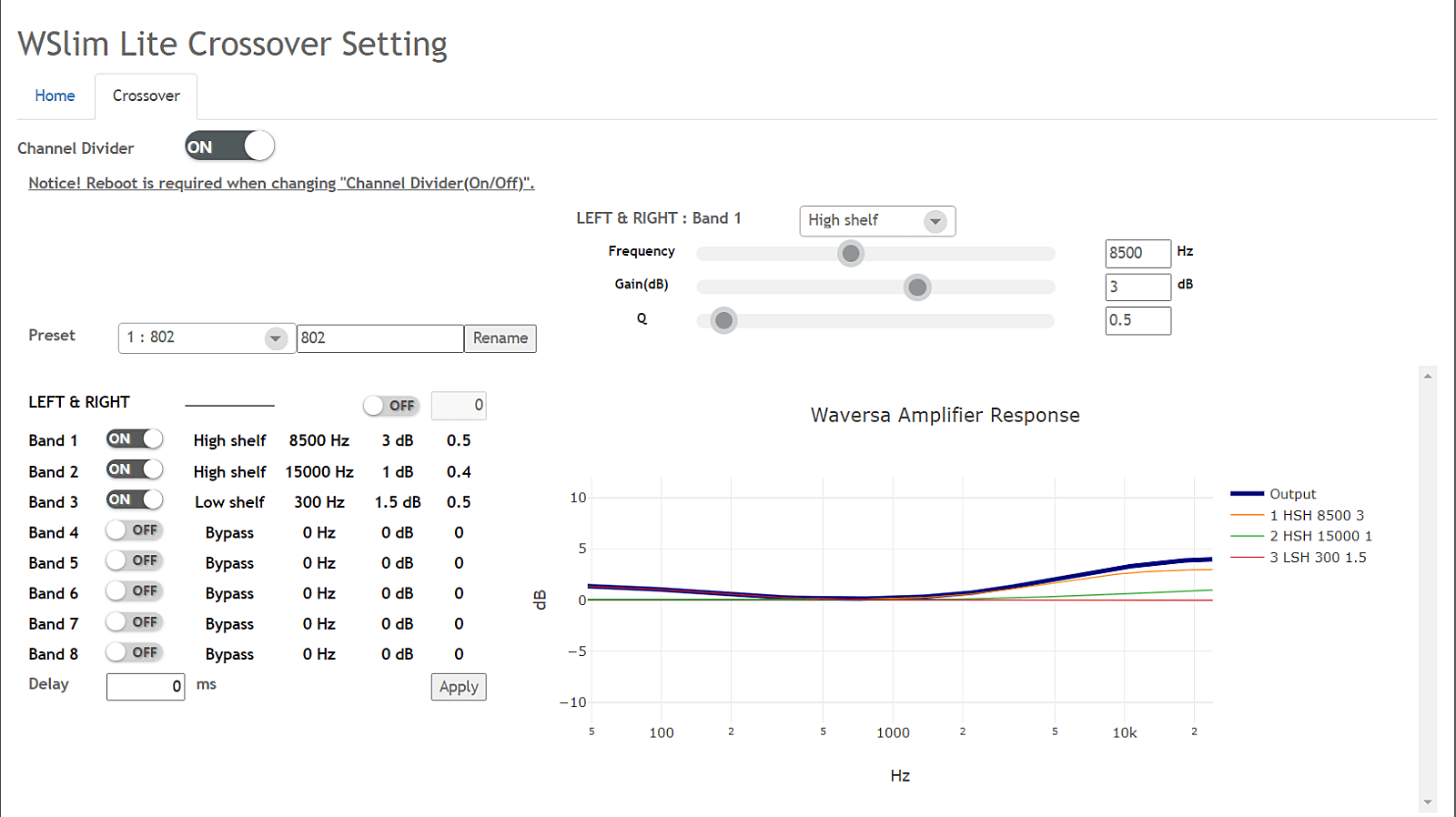Click Band 2 gain value 1 dB
Screen dimensions: 1456x817
[x=398, y=472]
